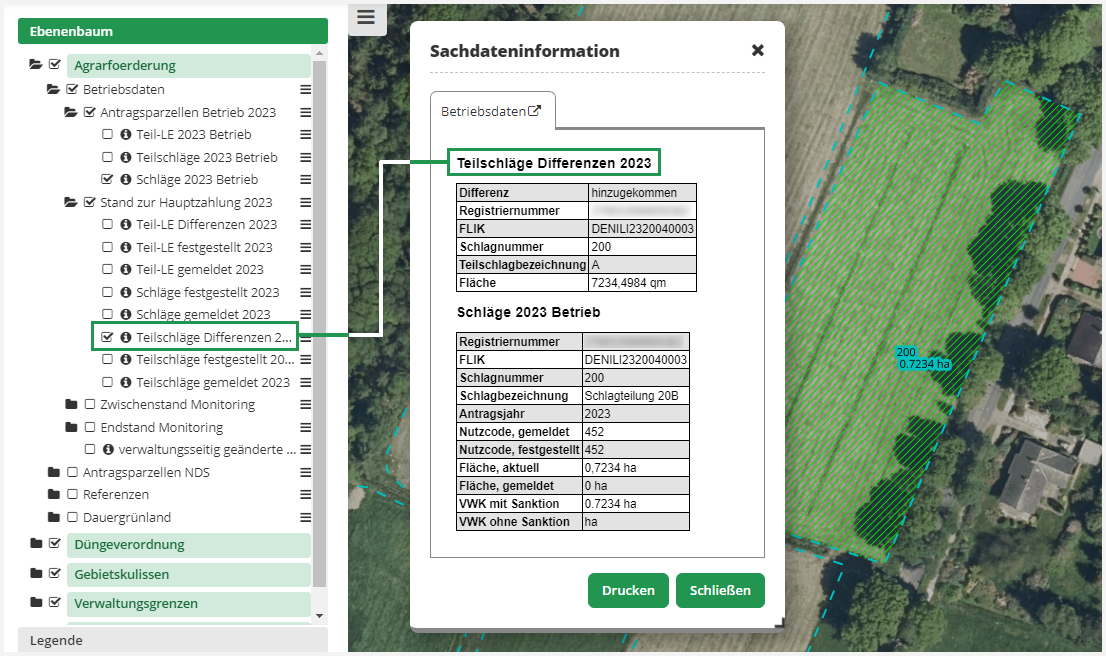Click external link icon on Betriebsdaten tab
The height and width of the screenshot is (656, 1106).
pos(534,111)
